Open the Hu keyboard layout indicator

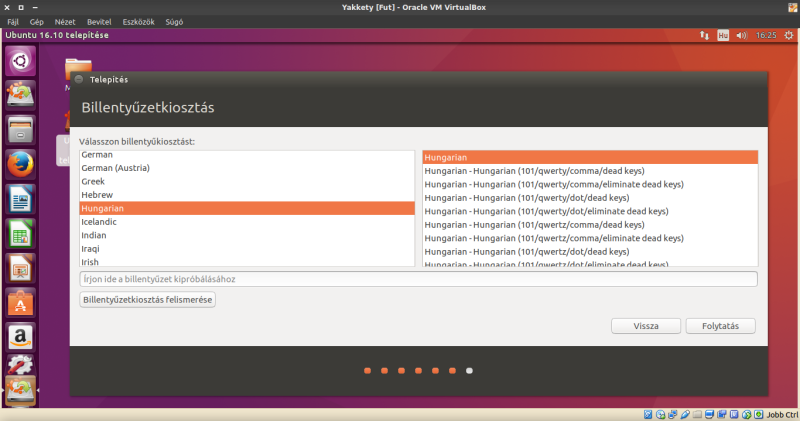[x=722, y=35]
